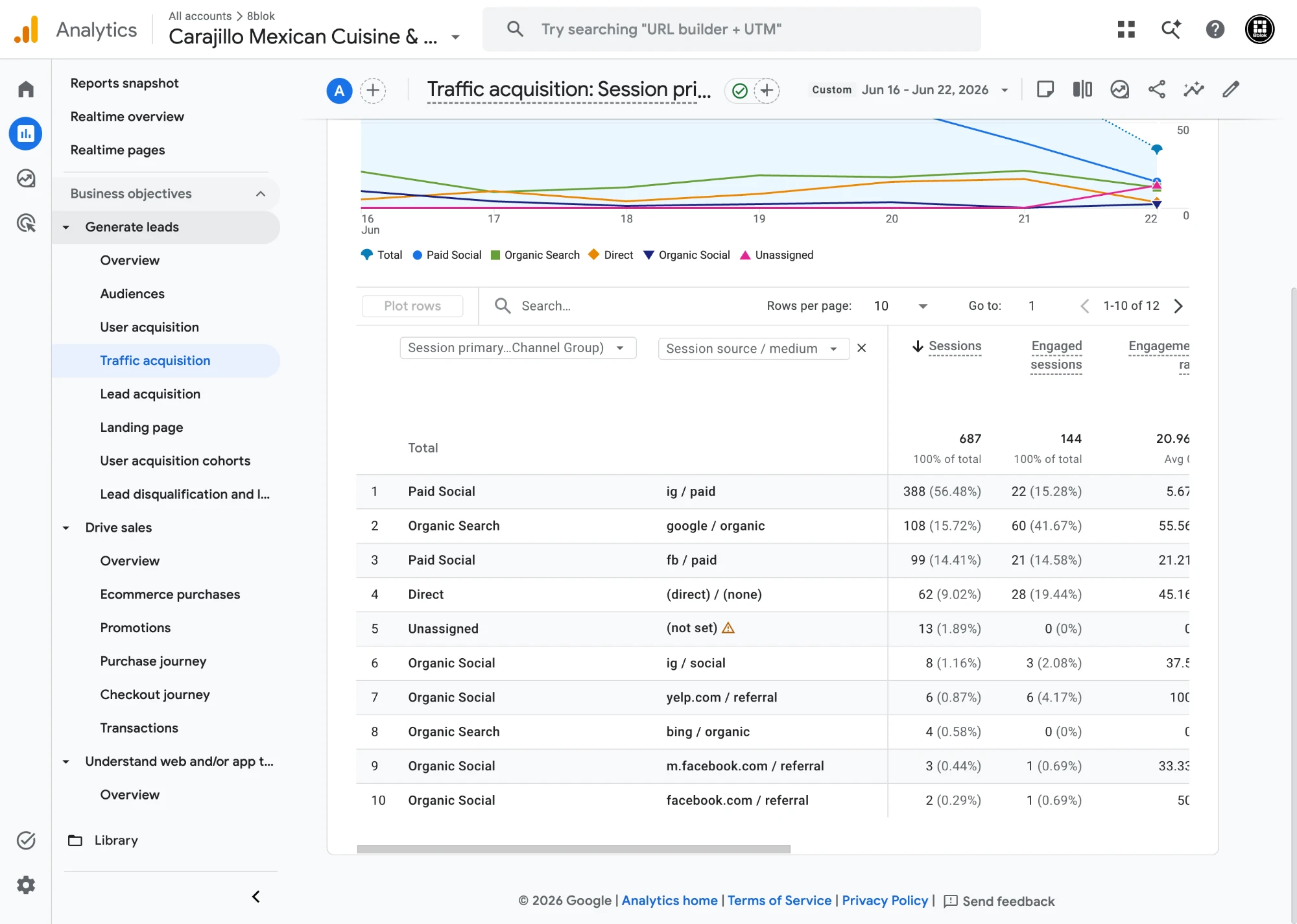Open the Terms of Service link

[779, 901]
